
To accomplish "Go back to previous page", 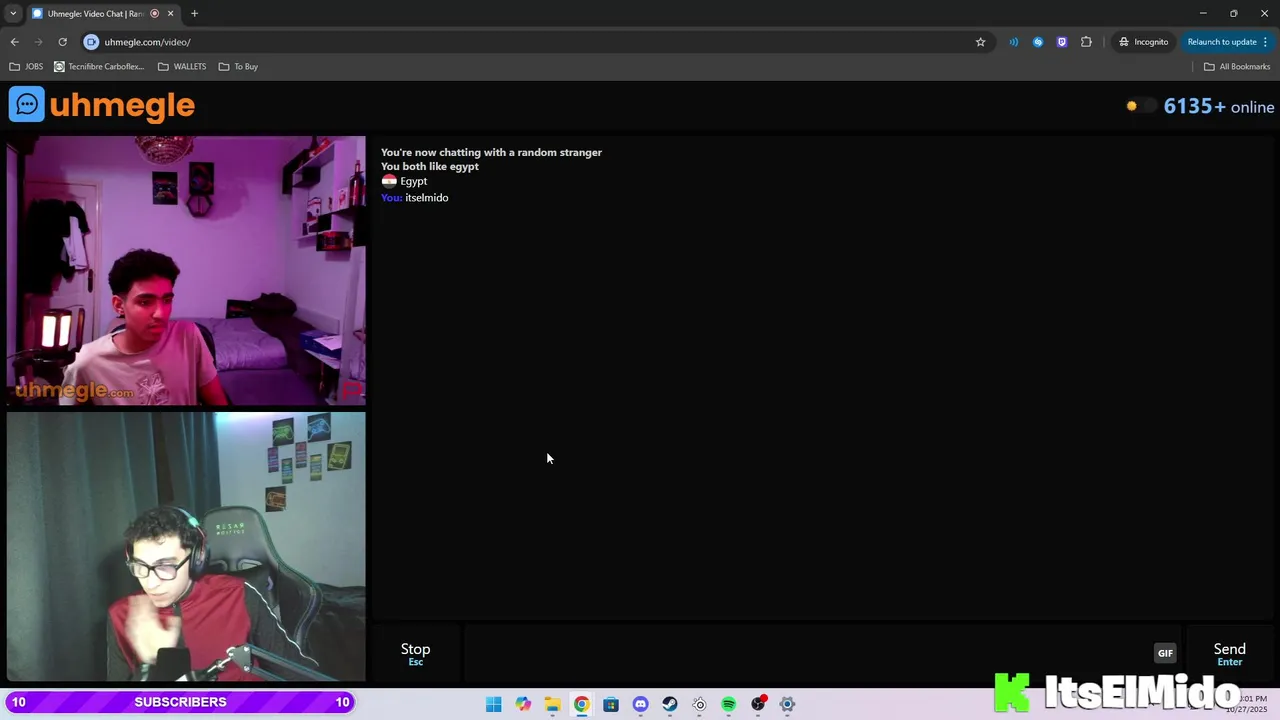I will (14, 42).
